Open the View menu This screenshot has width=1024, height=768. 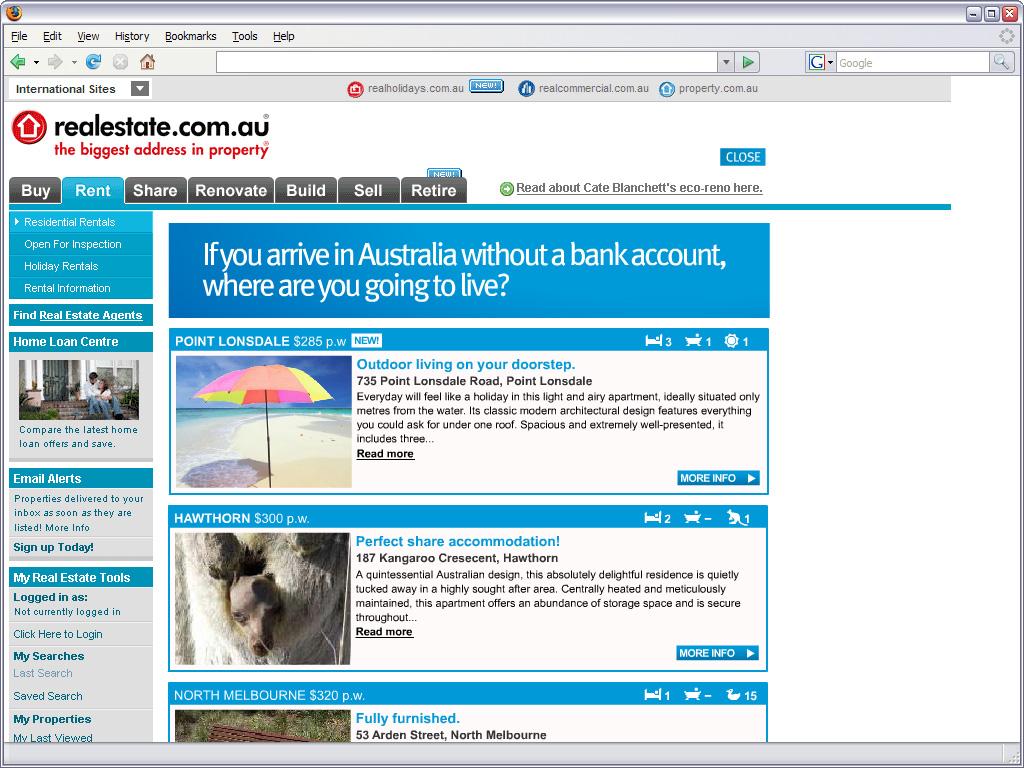tap(88, 36)
